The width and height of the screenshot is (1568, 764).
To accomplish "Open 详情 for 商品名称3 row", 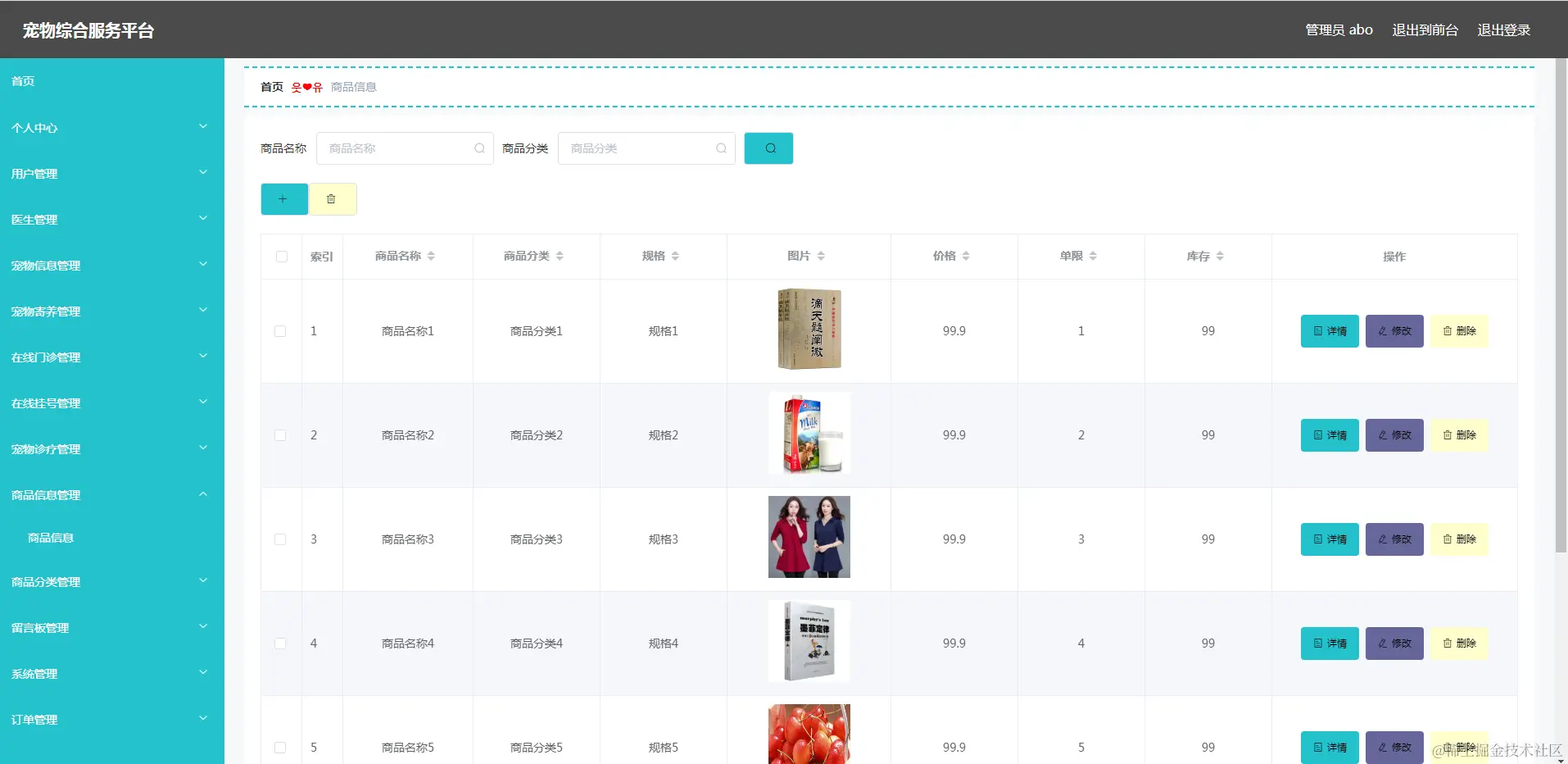I will 1330,539.
